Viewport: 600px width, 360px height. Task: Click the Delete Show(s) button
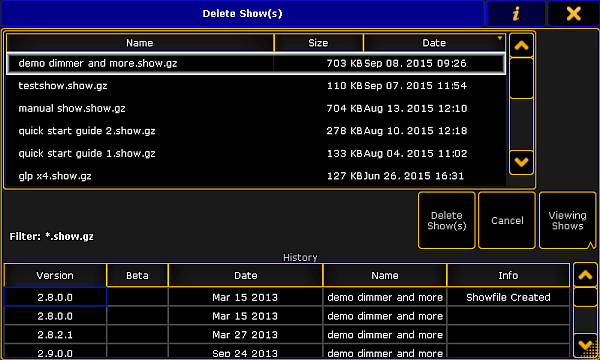(447, 220)
